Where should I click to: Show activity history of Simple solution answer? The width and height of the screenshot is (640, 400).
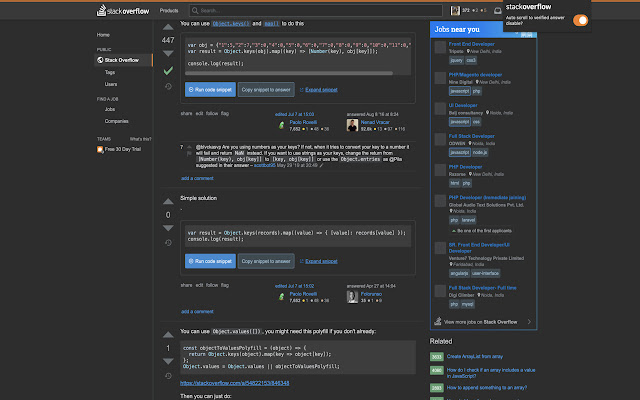click(x=168, y=242)
